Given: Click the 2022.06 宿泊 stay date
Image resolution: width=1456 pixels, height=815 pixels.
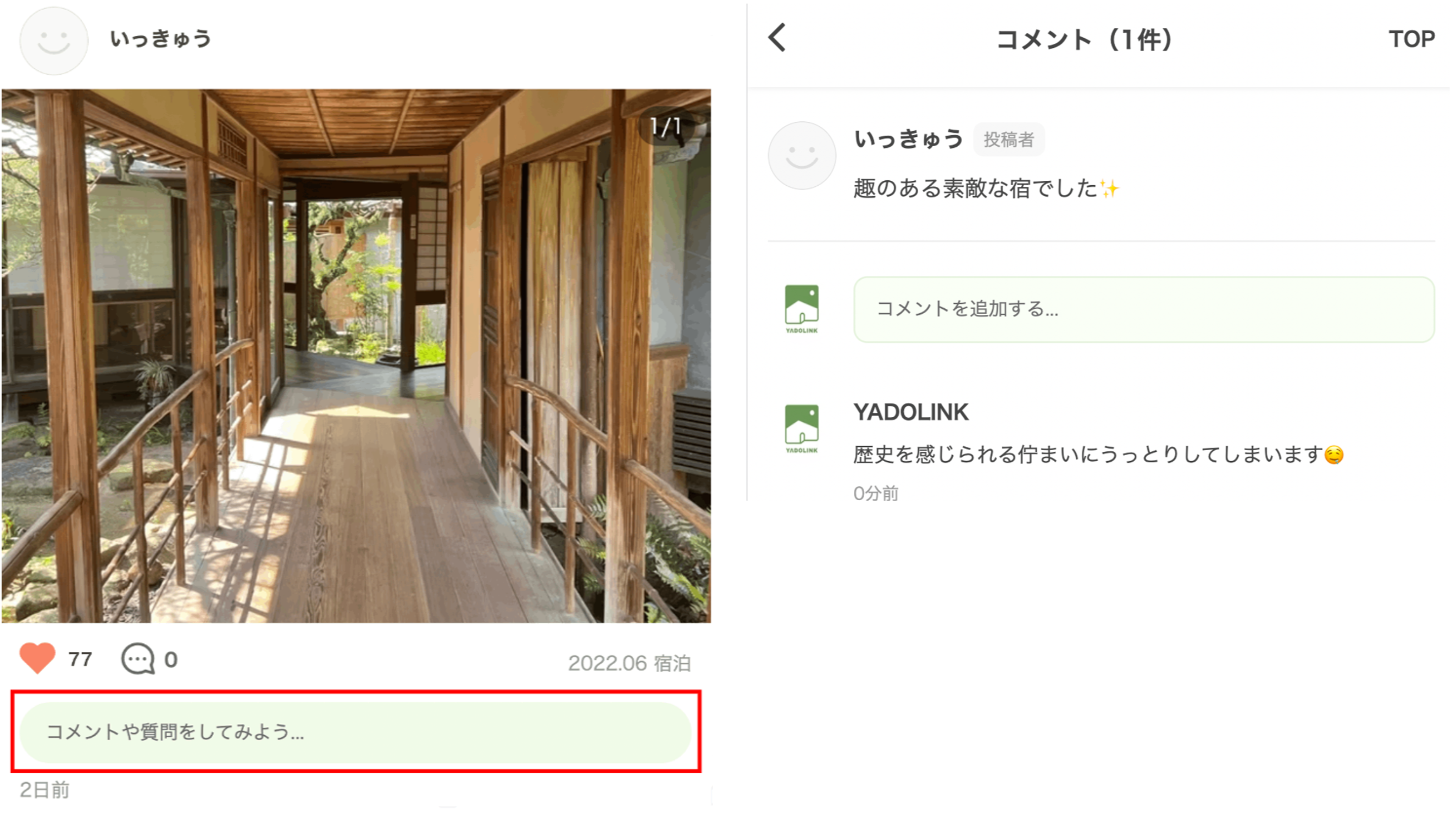Looking at the screenshot, I should [629, 663].
